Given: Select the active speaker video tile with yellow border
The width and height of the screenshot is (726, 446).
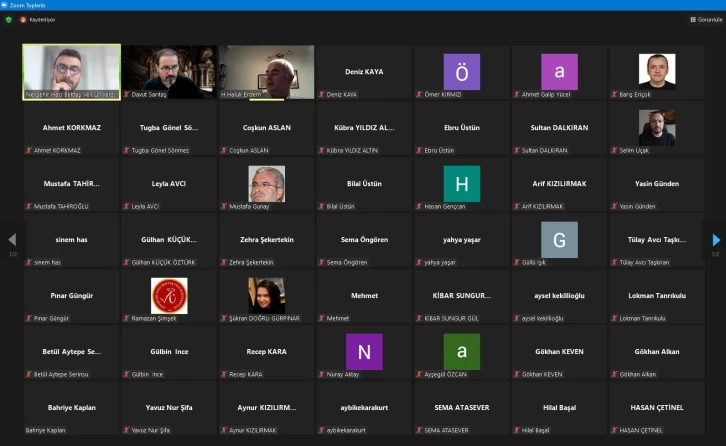Looking at the screenshot, I should point(71,72).
